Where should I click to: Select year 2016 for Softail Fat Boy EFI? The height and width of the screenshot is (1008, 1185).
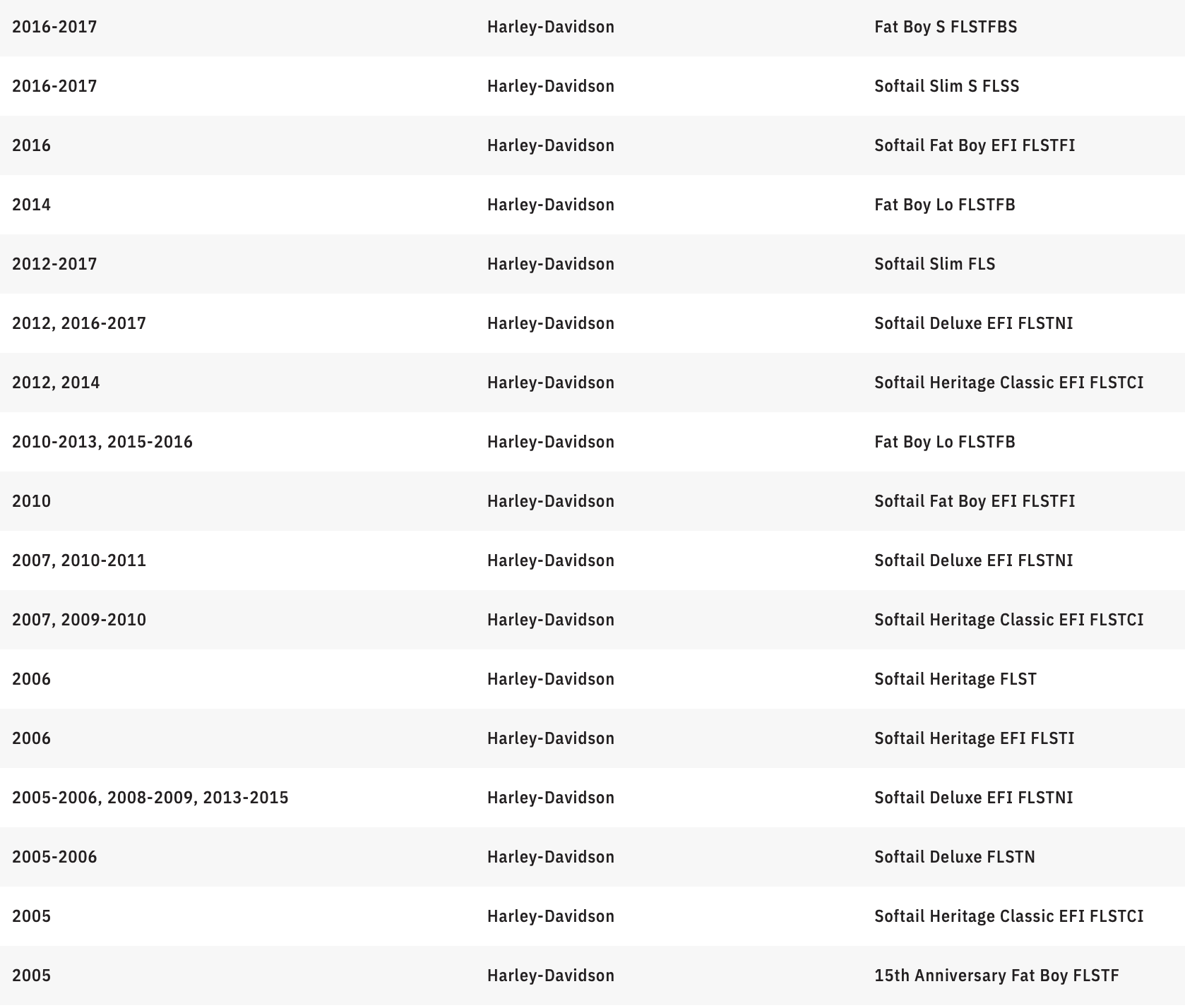tap(32, 145)
